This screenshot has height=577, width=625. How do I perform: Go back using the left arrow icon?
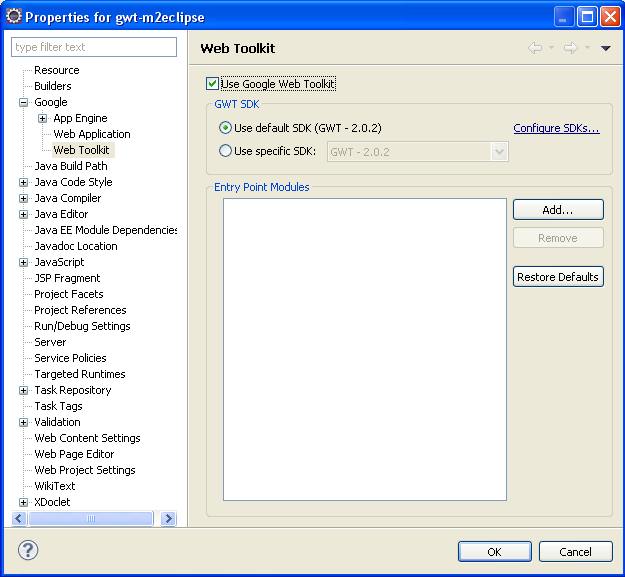tap(535, 48)
